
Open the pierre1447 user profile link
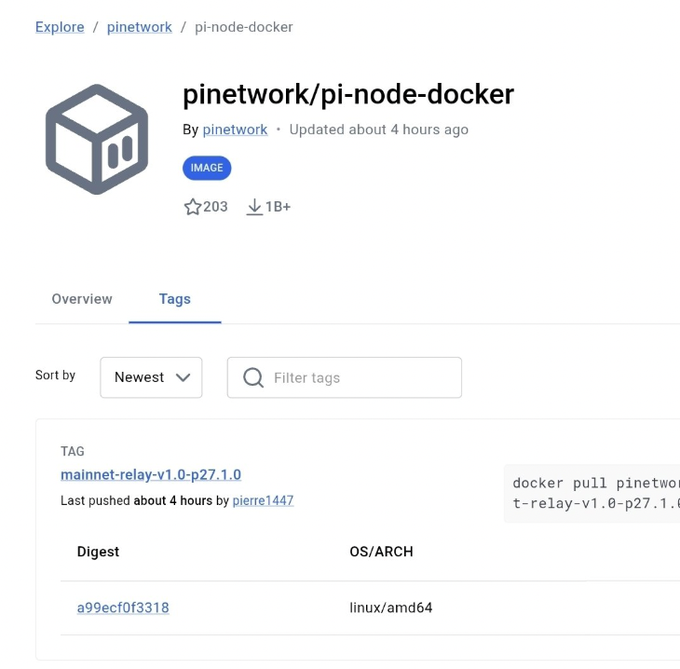(263, 501)
